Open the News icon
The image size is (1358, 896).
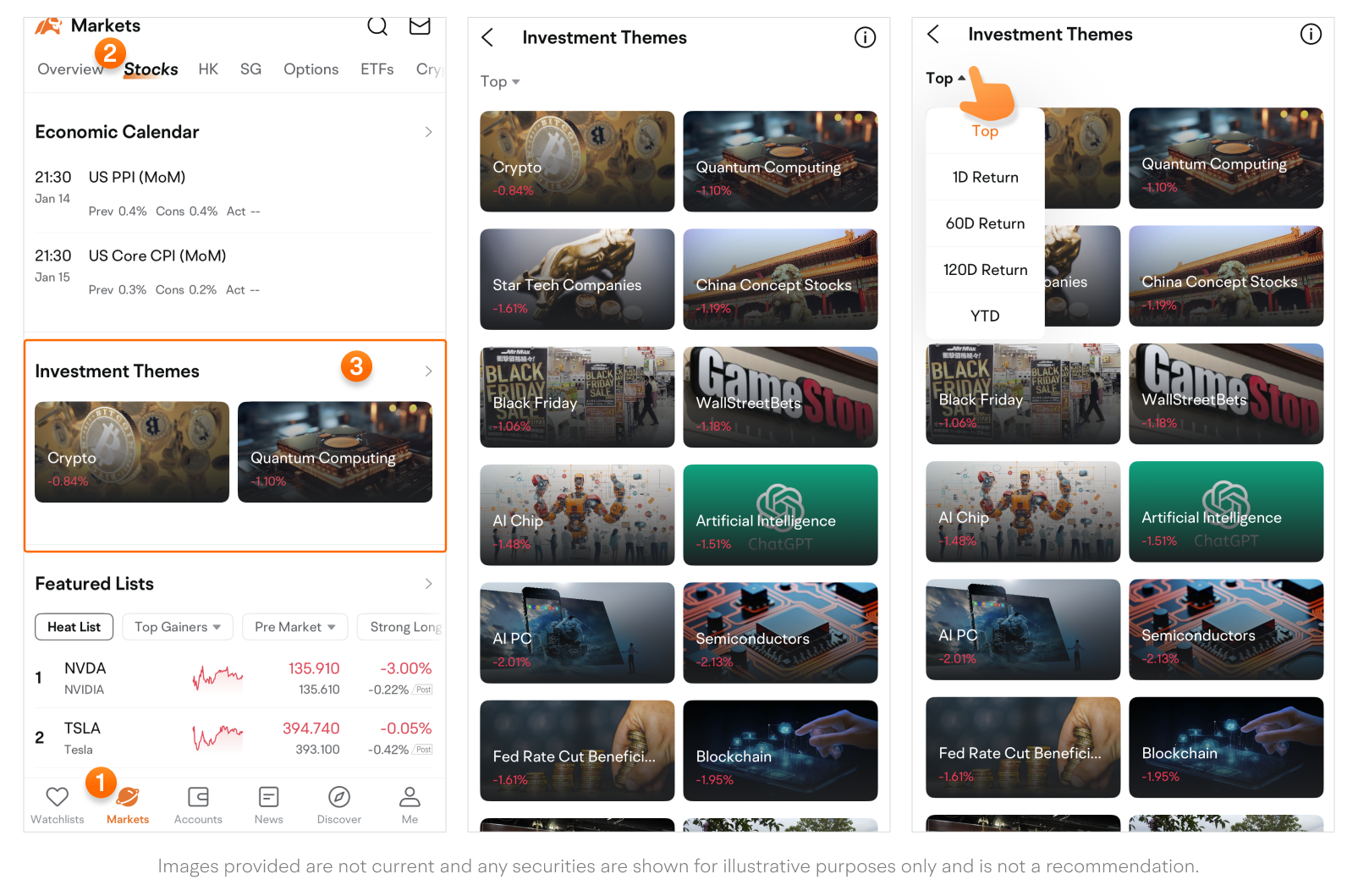(x=269, y=797)
